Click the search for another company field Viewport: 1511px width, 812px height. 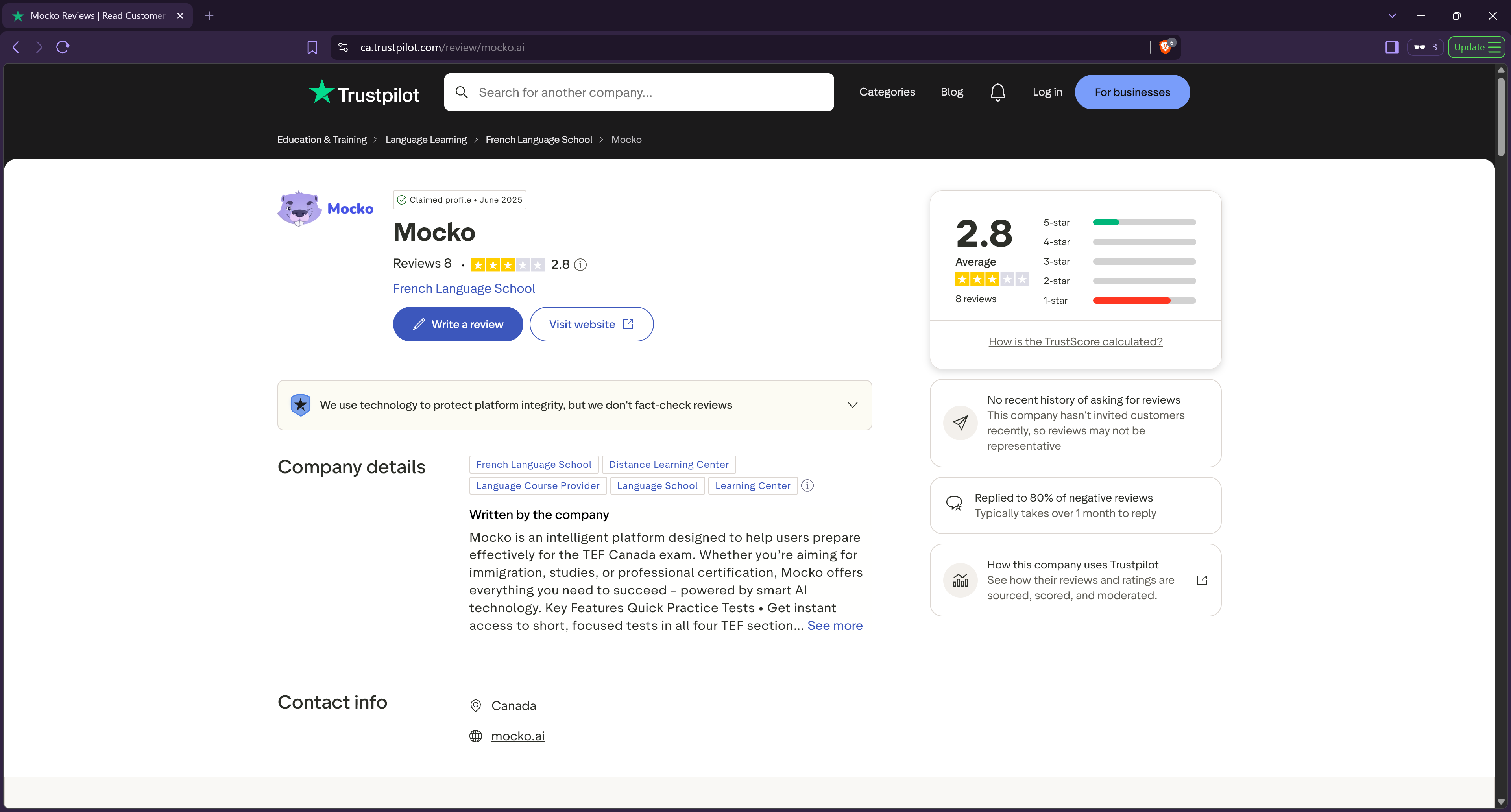(x=639, y=92)
